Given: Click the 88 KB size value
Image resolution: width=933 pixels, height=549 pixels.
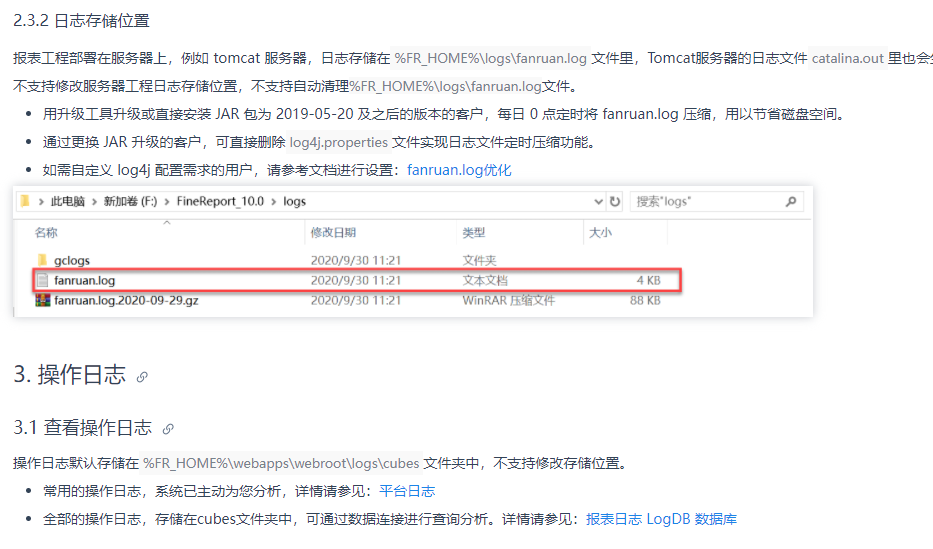Looking at the screenshot, I should [646, 301].
